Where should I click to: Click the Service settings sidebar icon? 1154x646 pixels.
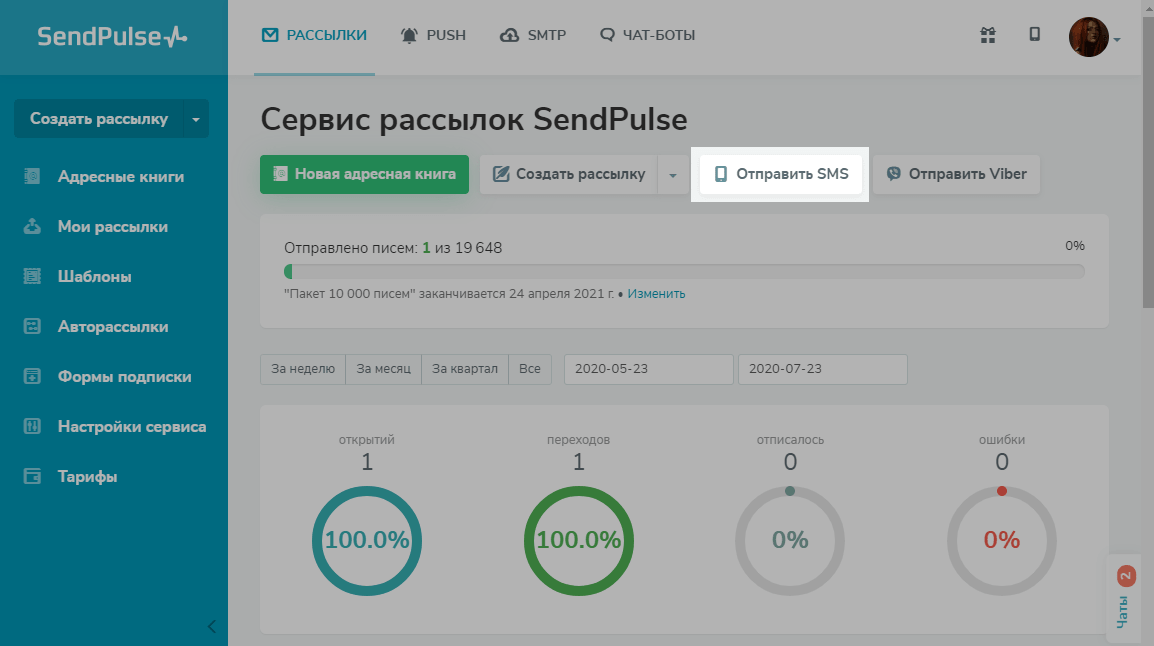coord(33,427)
